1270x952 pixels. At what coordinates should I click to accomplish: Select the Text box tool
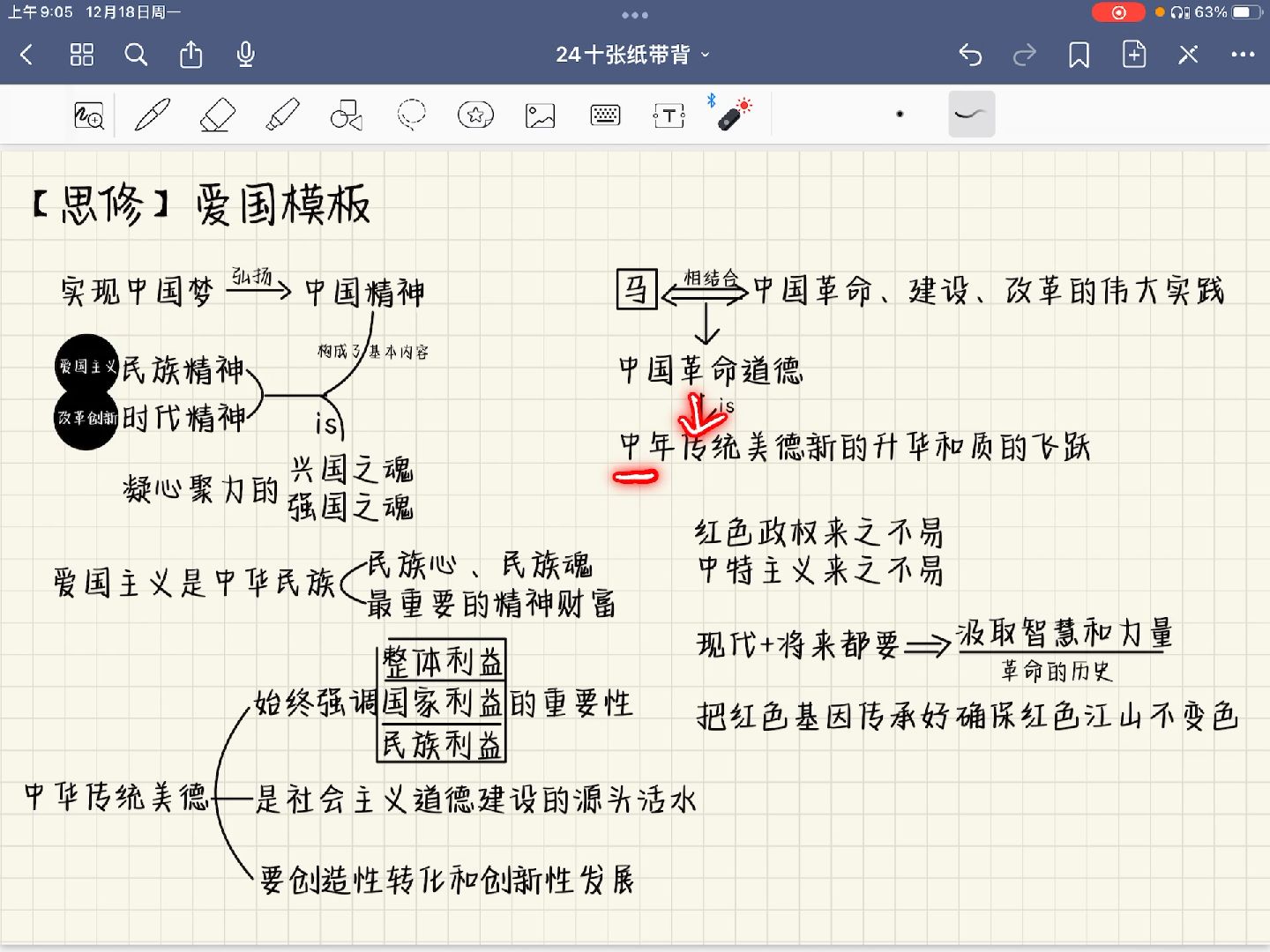(669, 115)
